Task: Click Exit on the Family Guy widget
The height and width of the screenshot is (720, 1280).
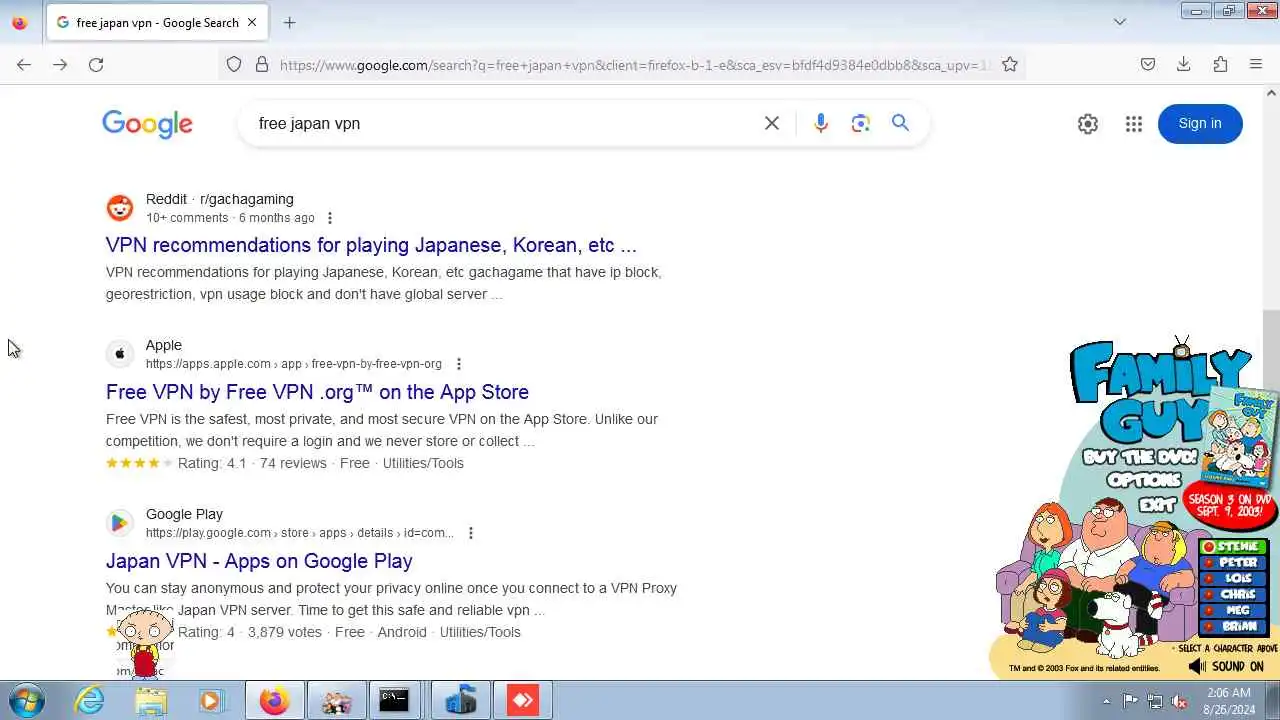Action: pos(1158,506)
